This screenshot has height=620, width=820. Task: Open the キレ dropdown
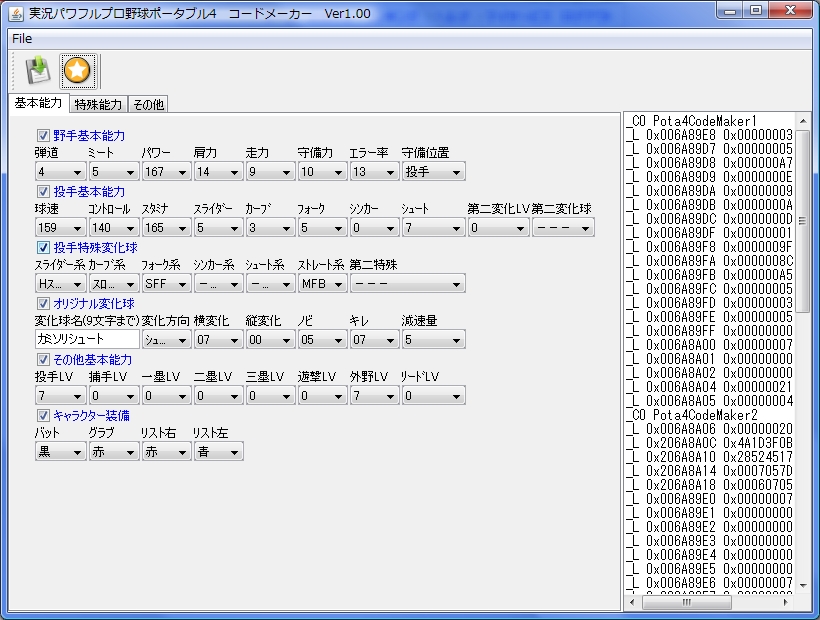point(373,339)
